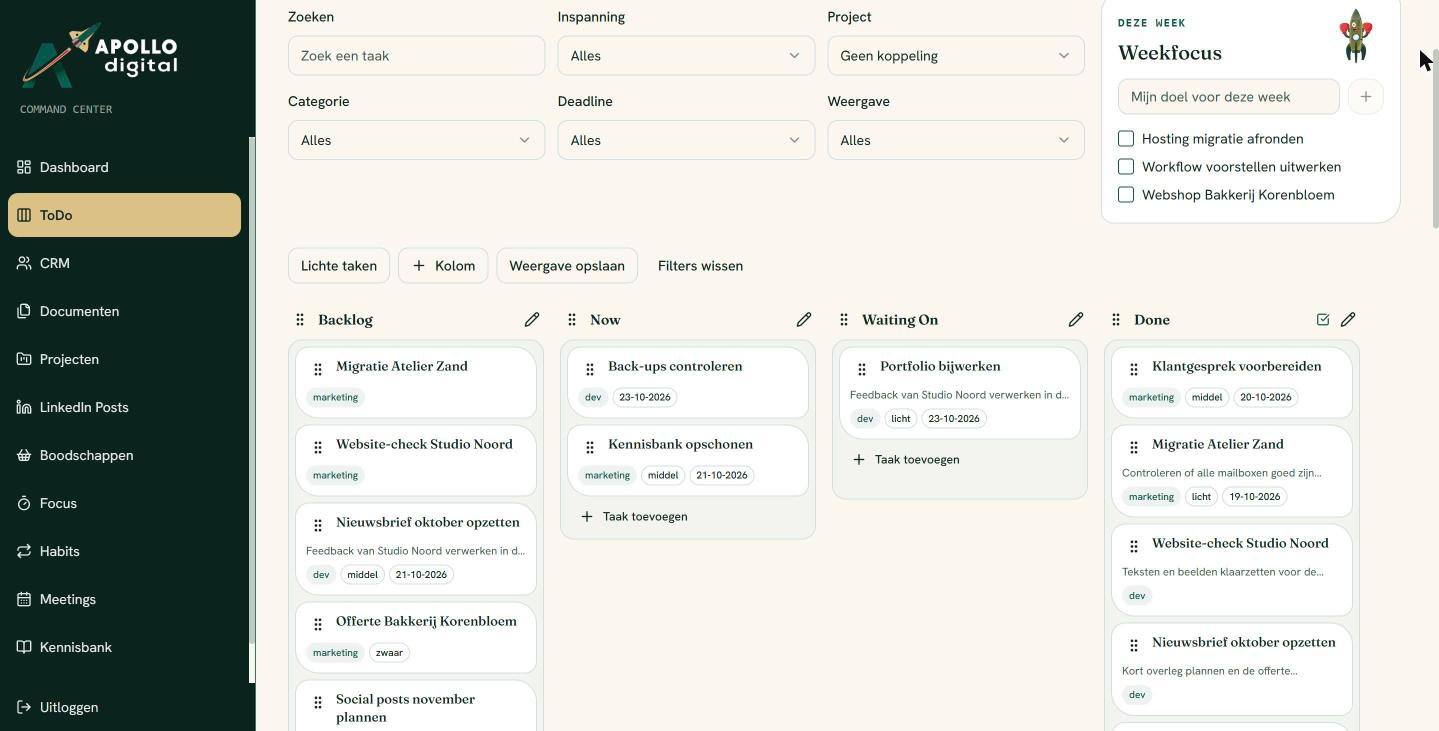This screenshot has height=731, width=1439.
Task: Click middel tag on Kennisbank opschonen card
Action: (x=663, y=475)
